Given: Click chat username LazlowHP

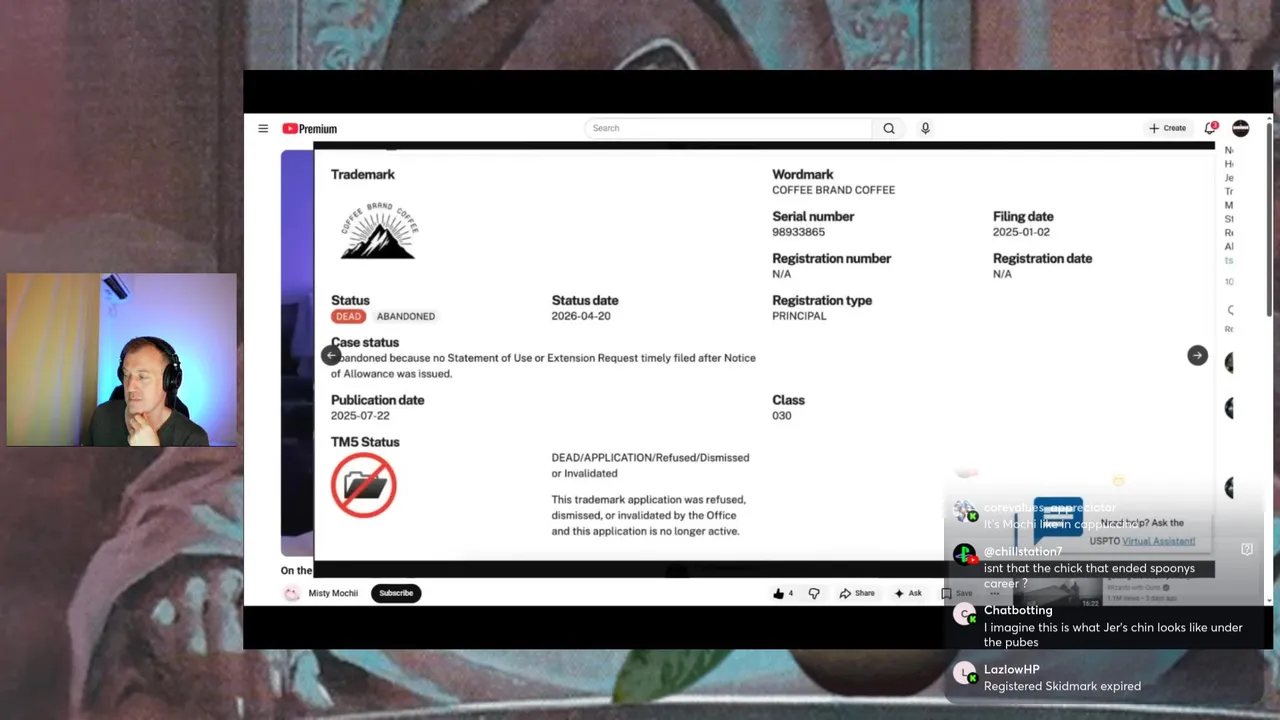Looking at the screenshot, I should [1012, 669].
